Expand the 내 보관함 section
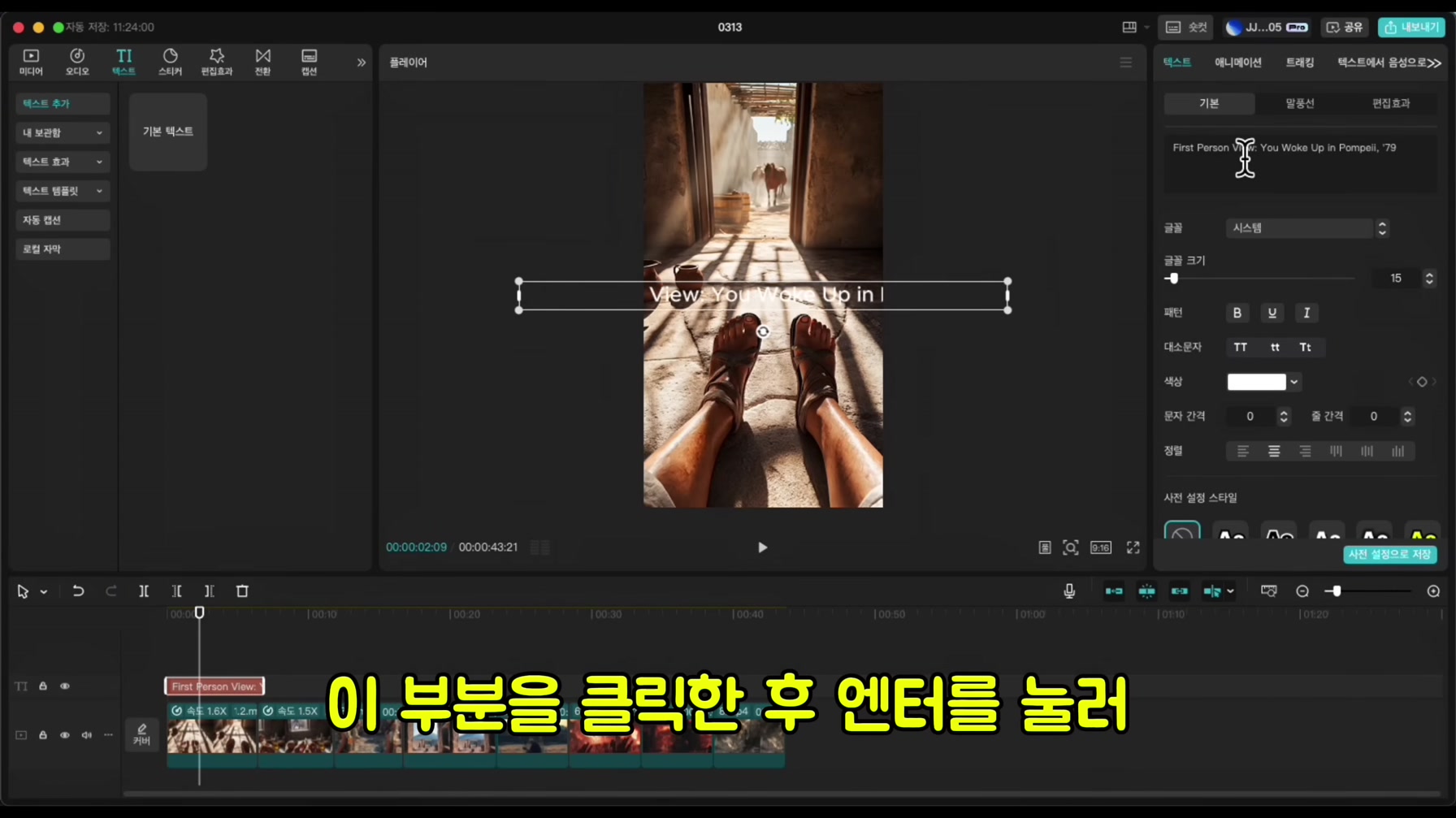Screen dimensions: 1456x818 pos(63,132)
